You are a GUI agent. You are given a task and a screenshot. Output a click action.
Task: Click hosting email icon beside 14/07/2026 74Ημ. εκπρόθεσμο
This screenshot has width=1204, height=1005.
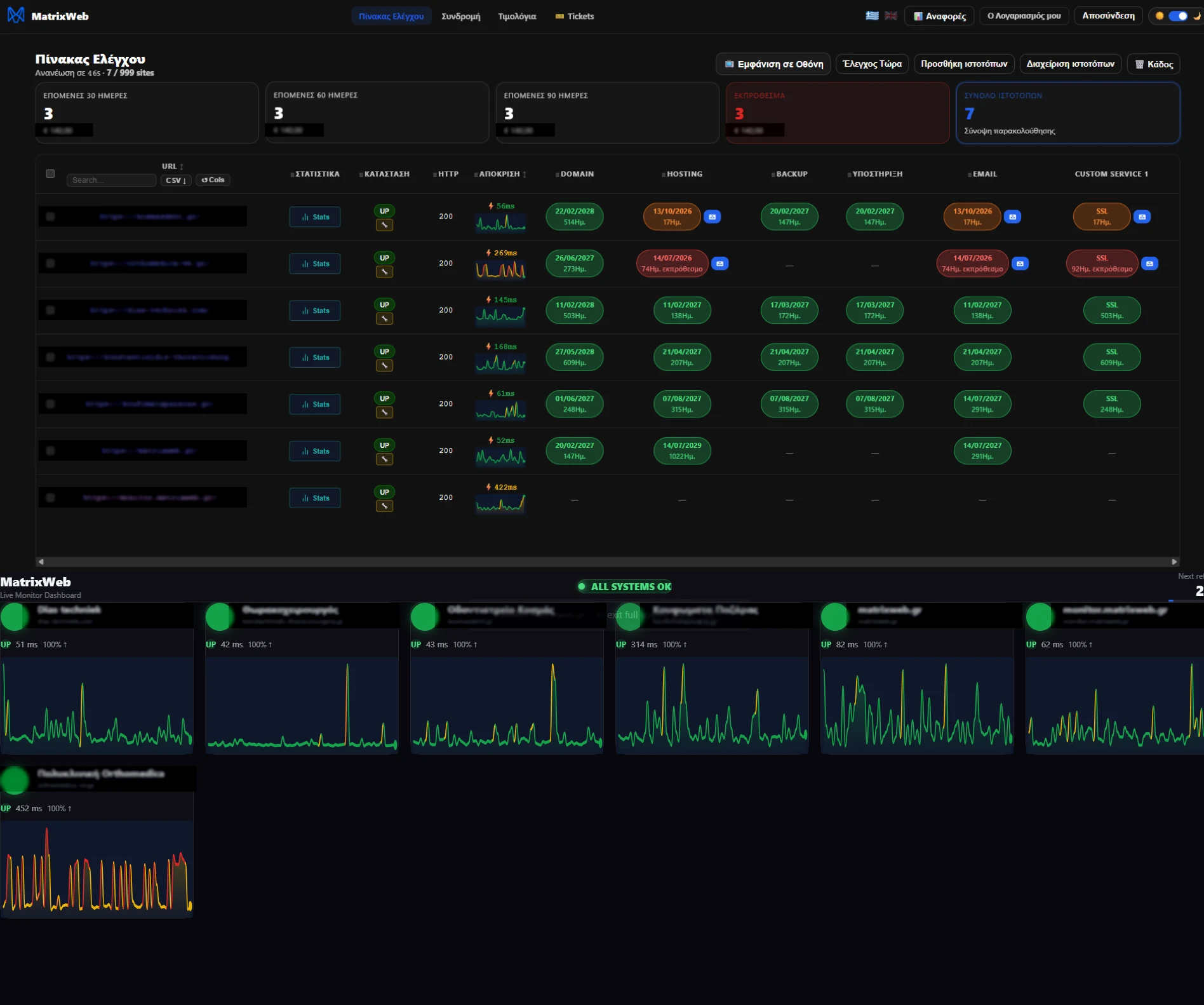click(x=720, y=264)
